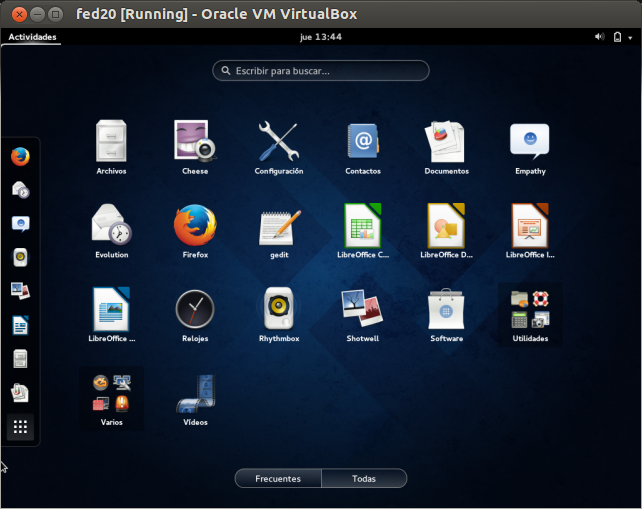Open Firefox from the app grid

point(195,231)
